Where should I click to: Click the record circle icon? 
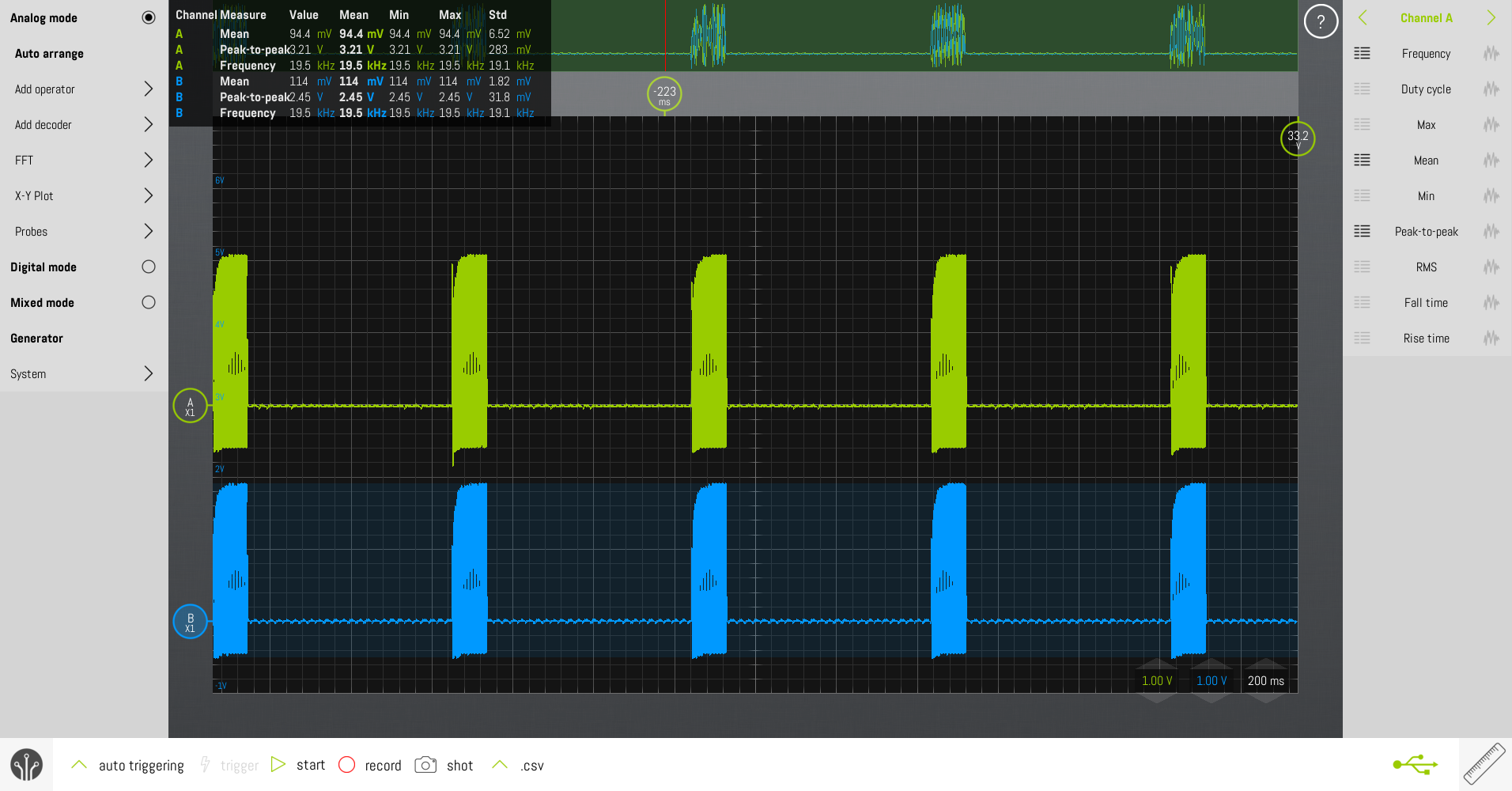[346, 764]
